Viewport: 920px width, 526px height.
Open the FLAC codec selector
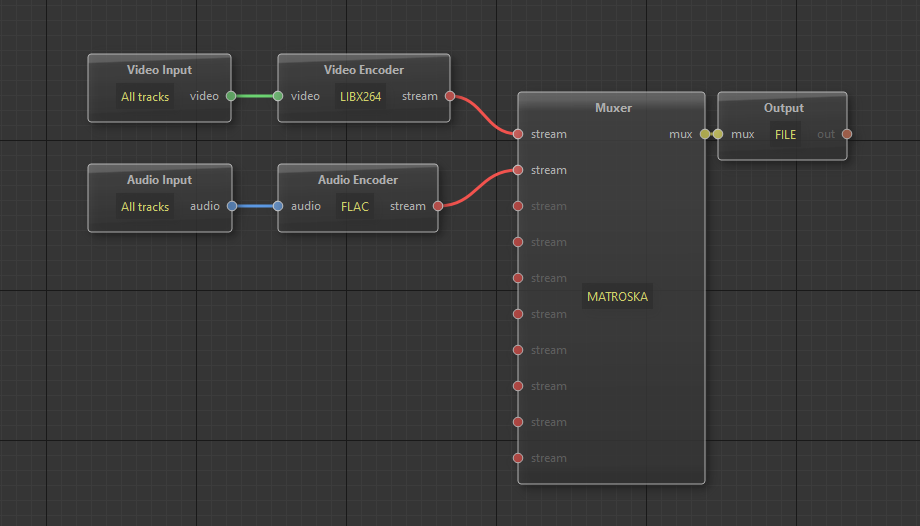click(x=355, y=207)
